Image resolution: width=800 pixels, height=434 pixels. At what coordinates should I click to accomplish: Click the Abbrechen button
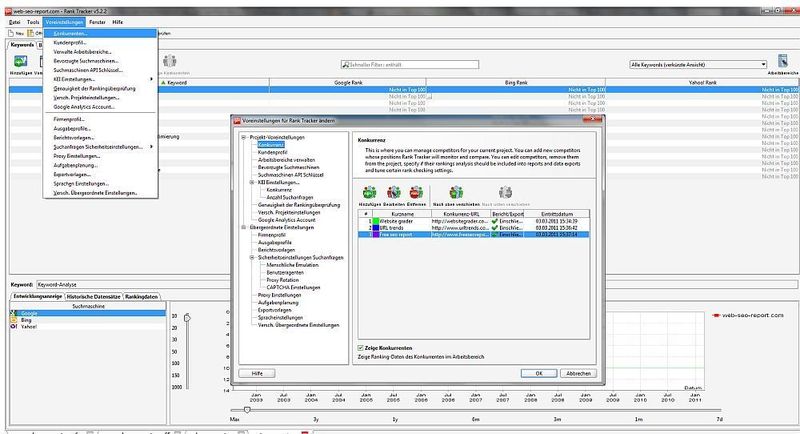tap(579, 373)
